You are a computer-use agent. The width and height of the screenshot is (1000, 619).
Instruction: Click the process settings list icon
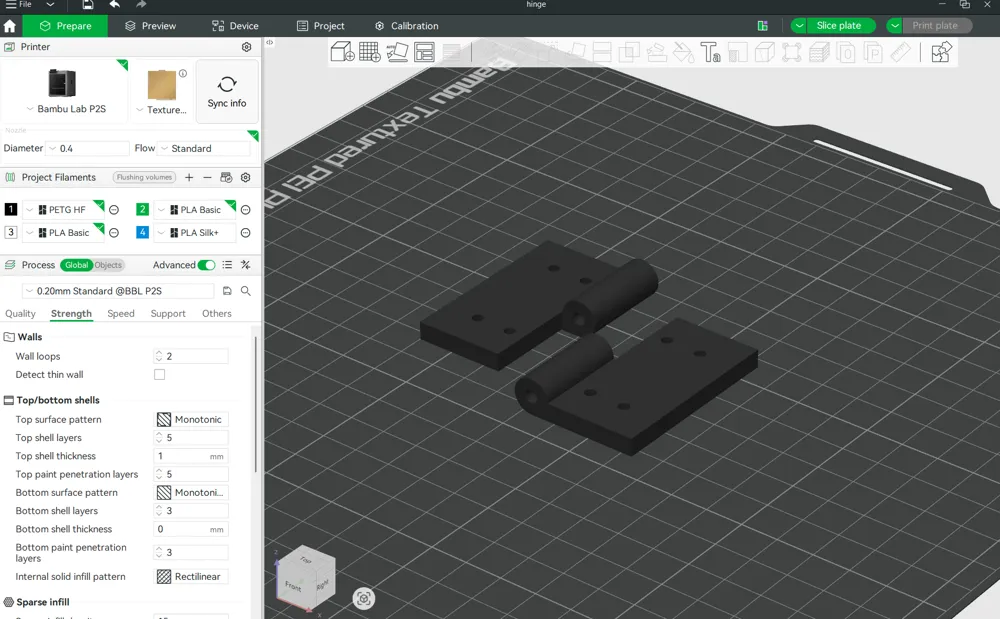pos(227,265)
